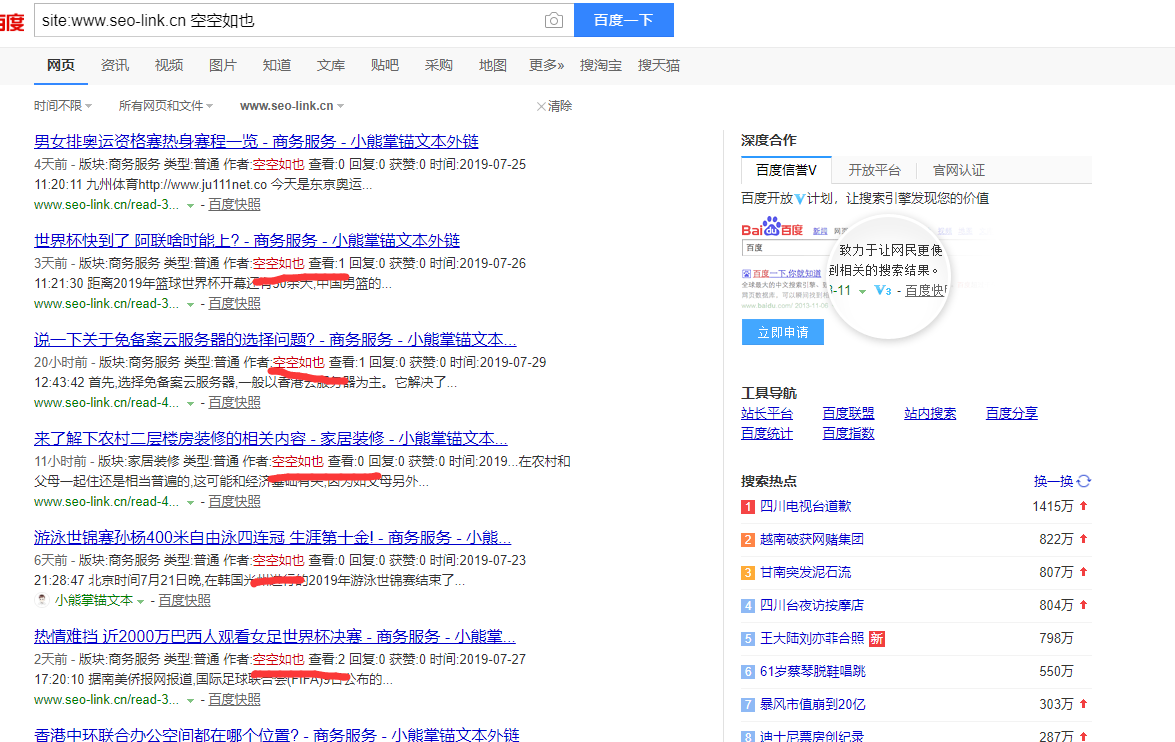This screenshot has height=742, width=1175.
Task: Open the 百度分享 tool link
Action: [x=1012, y=413]
